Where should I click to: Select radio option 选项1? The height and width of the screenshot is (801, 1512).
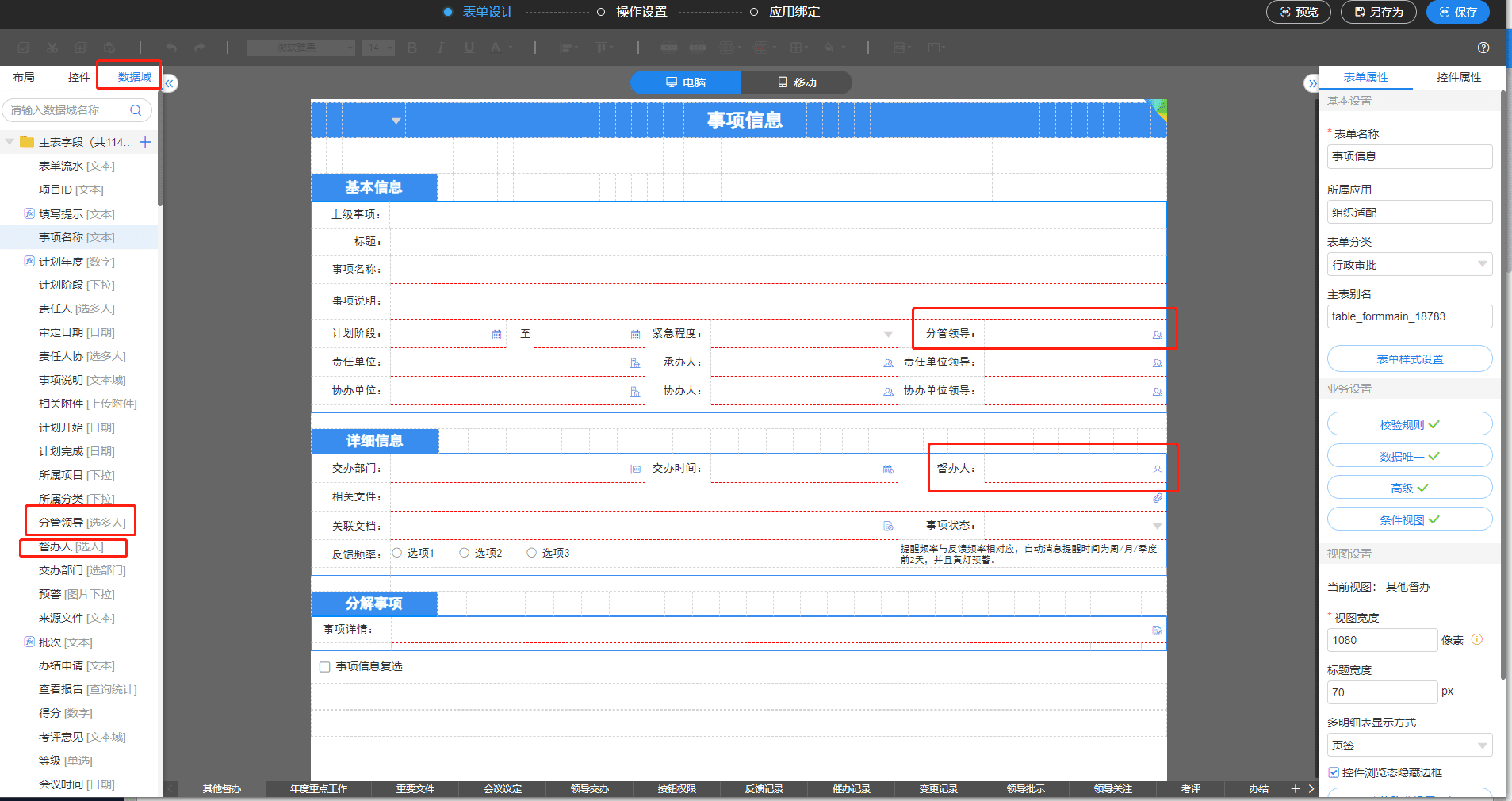(397, 553)
